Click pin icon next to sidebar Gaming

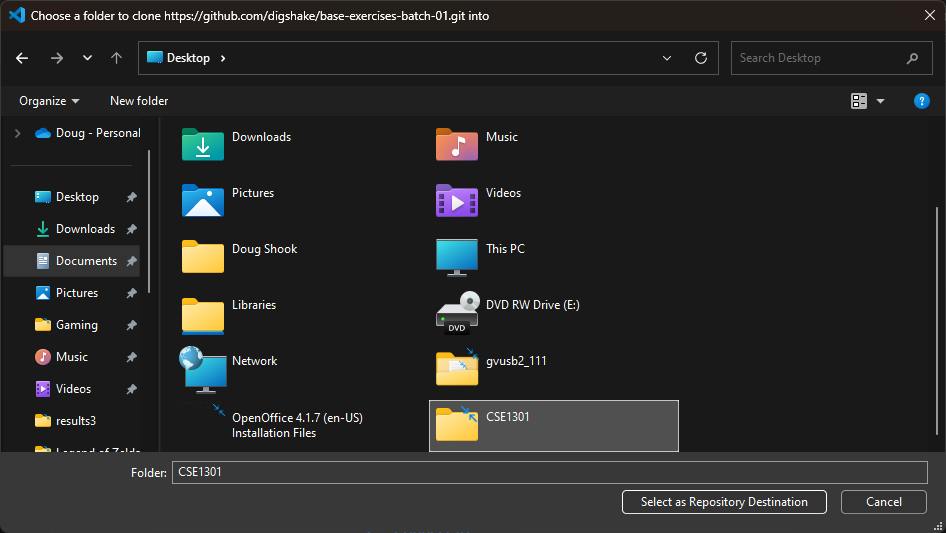coord(131,325)
